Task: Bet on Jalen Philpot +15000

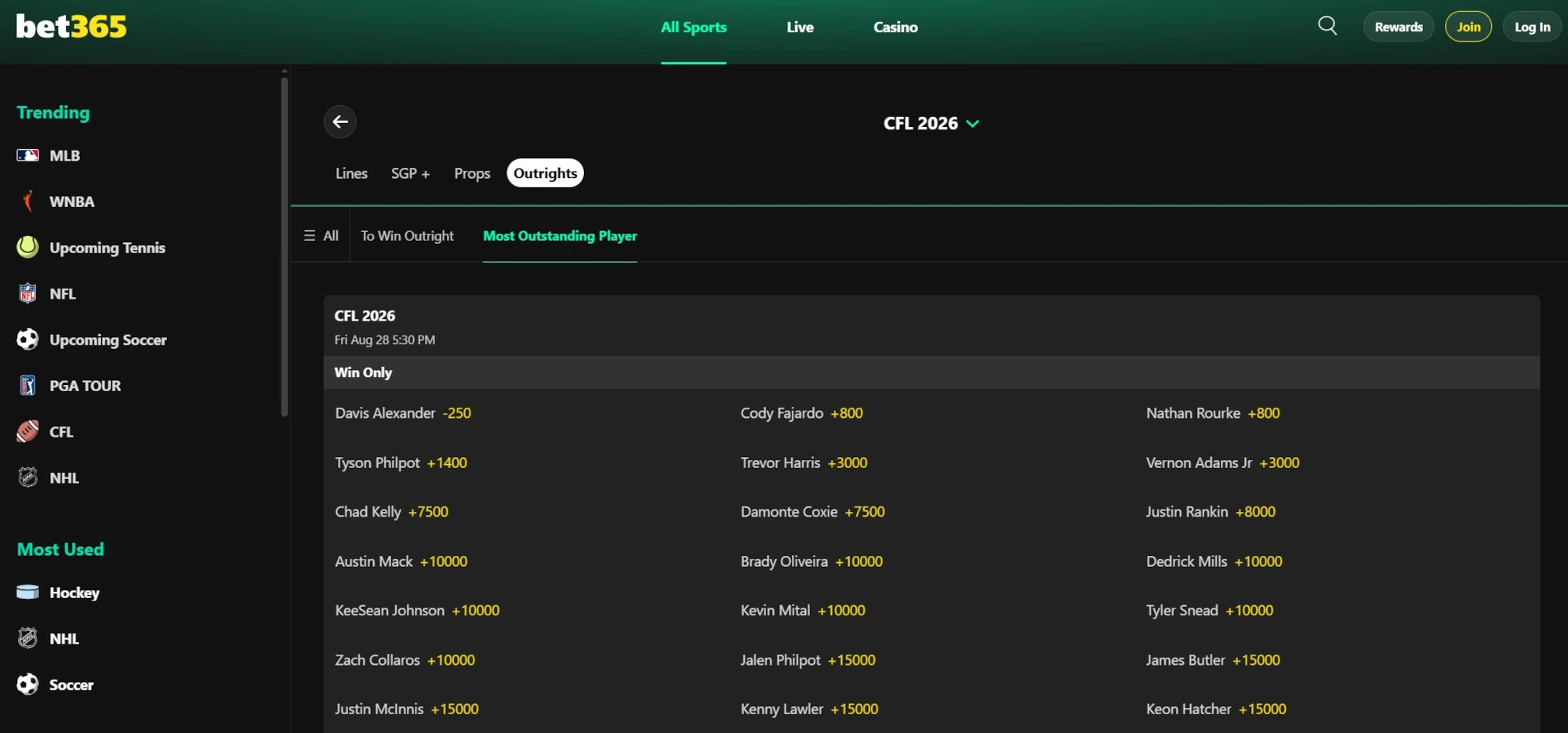Action: pyautogui.click(x=808, y=660)
